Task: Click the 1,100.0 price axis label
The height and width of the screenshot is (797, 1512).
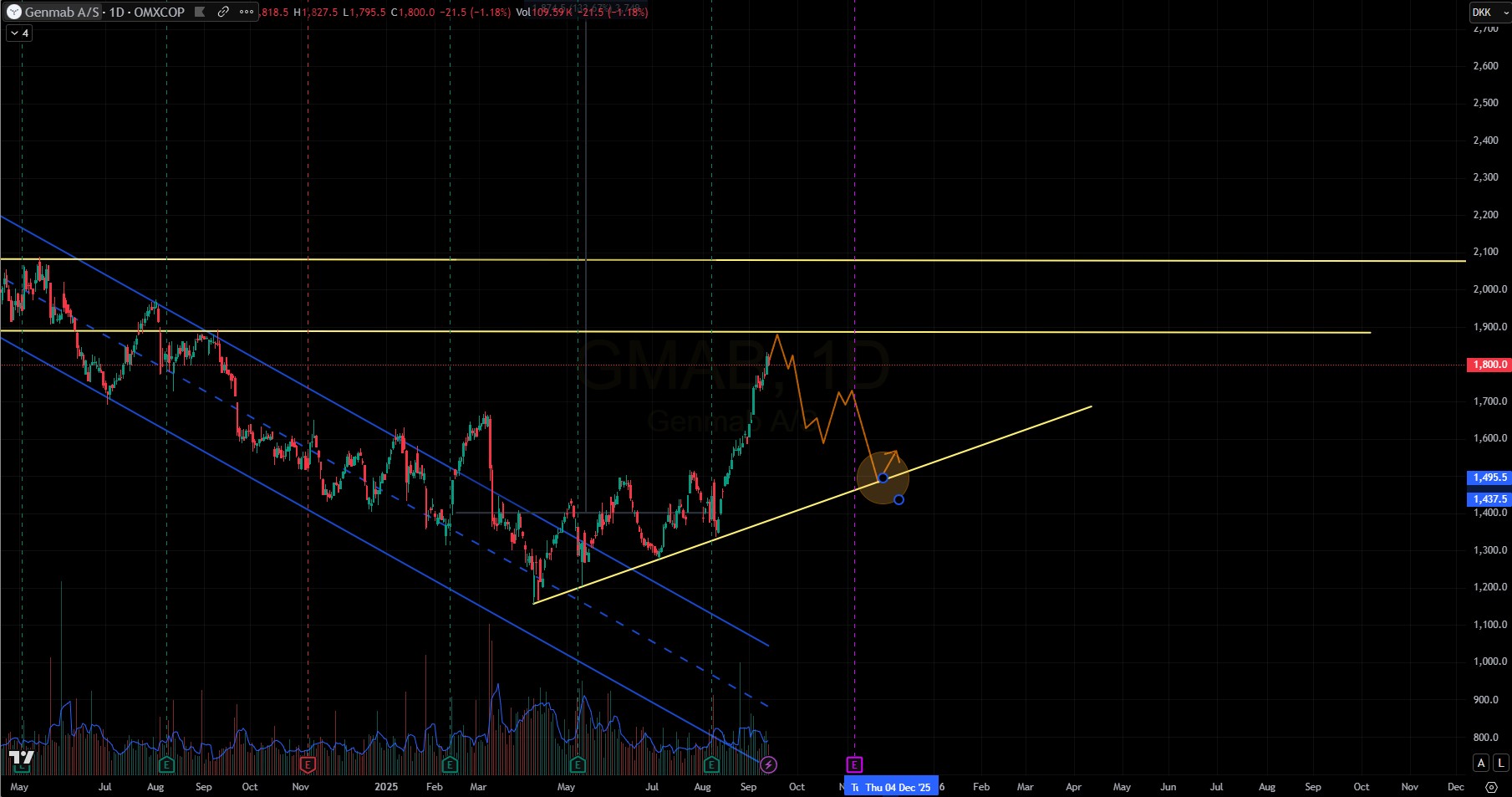Action: click(x=1489, y=625)
